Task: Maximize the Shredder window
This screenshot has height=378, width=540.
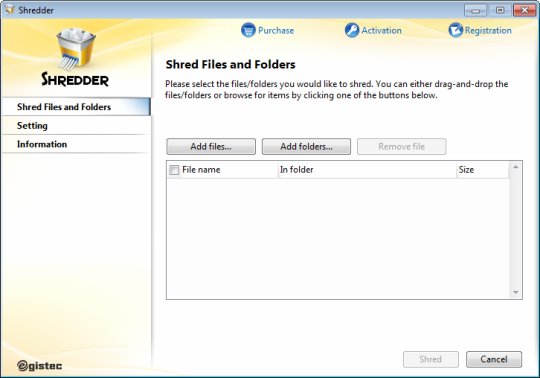Action: [x=500, y=10]
